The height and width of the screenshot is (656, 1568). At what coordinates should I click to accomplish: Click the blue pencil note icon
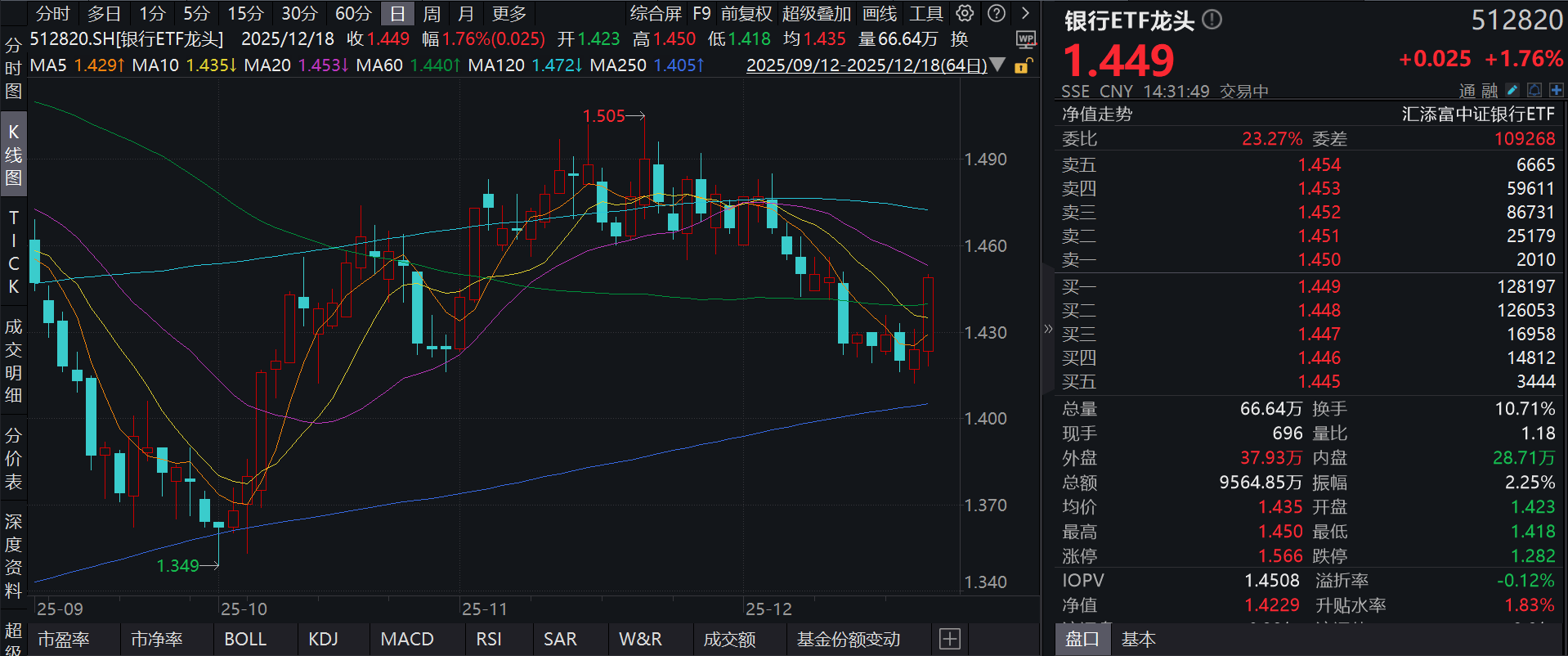1512,90
